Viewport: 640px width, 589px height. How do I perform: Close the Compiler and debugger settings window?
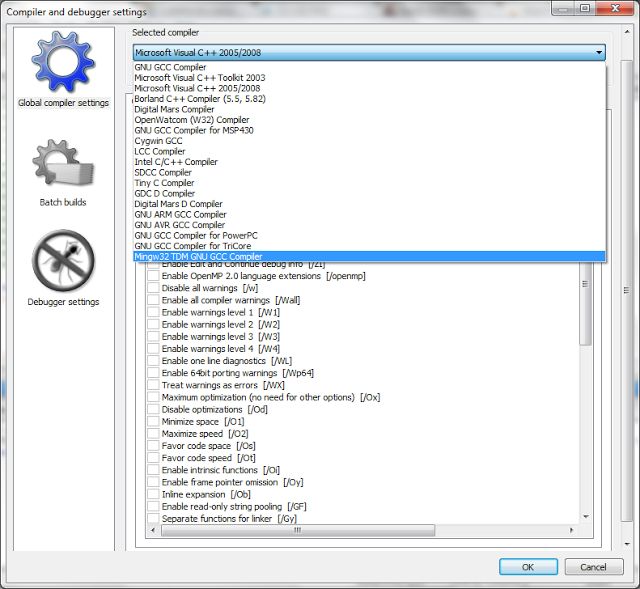616,8
